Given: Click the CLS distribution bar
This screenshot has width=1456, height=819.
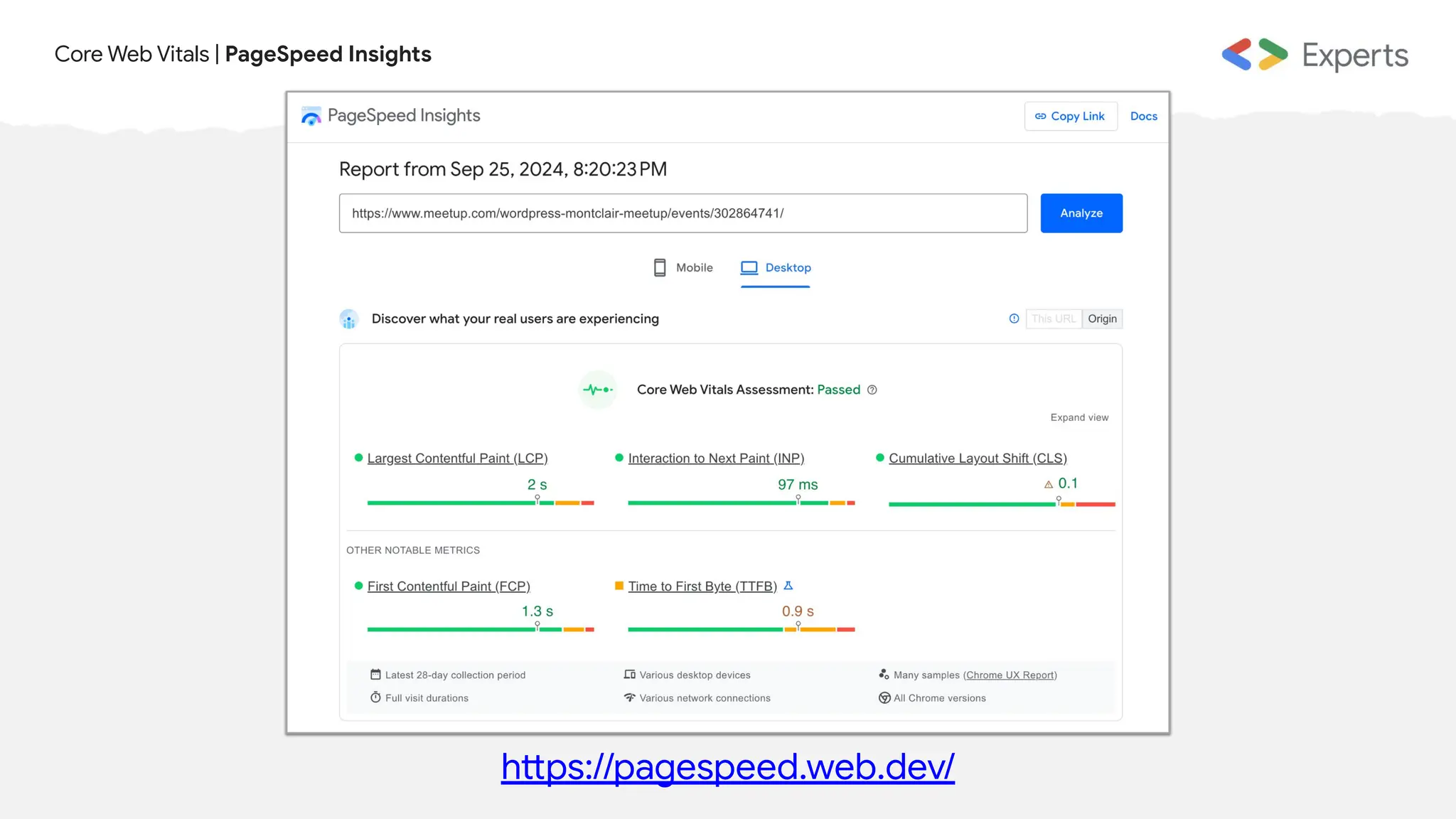Looking at the screenshot, I should pos(1002,504).
